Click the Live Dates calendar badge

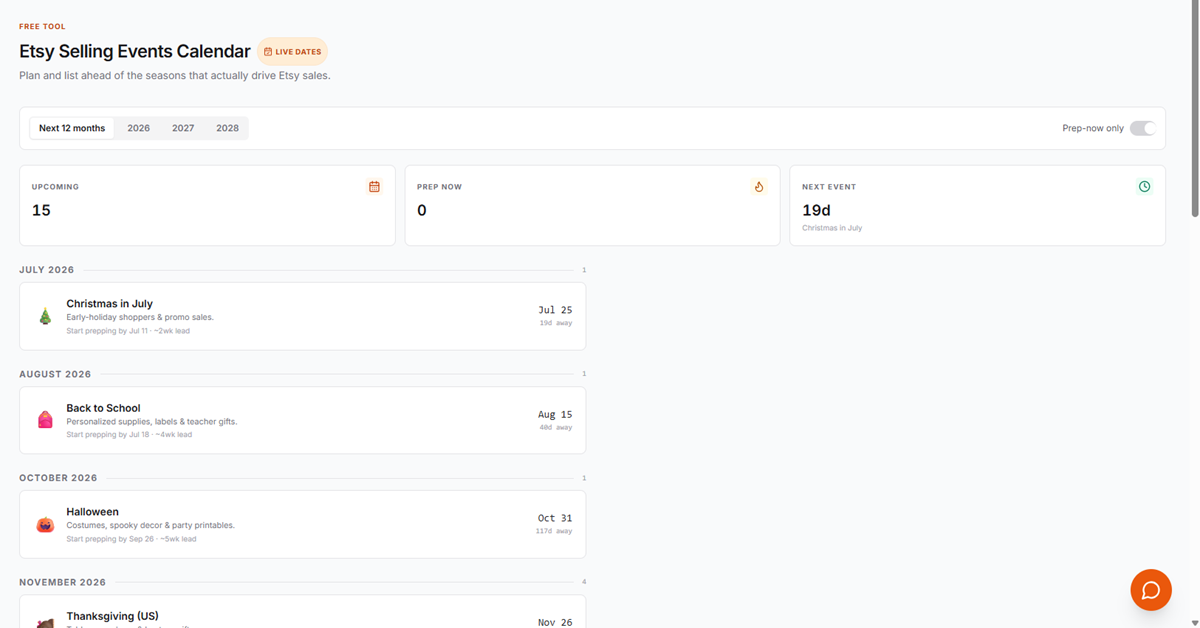[x=293, y=52]
